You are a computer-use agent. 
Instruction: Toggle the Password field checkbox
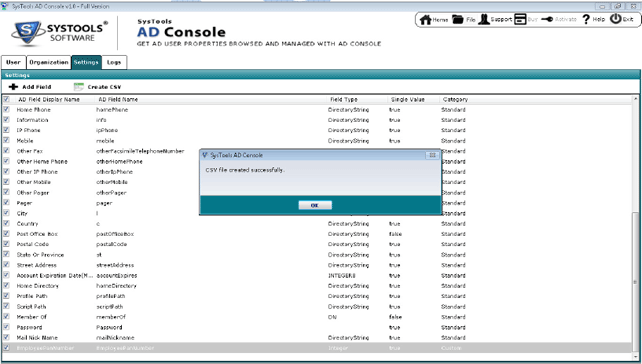click(6, 327)
